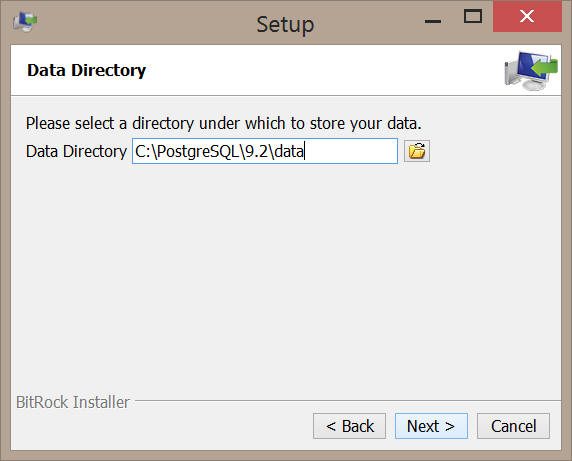Click the Data Directory field label
572x461 pixels.
pos(76,151)
